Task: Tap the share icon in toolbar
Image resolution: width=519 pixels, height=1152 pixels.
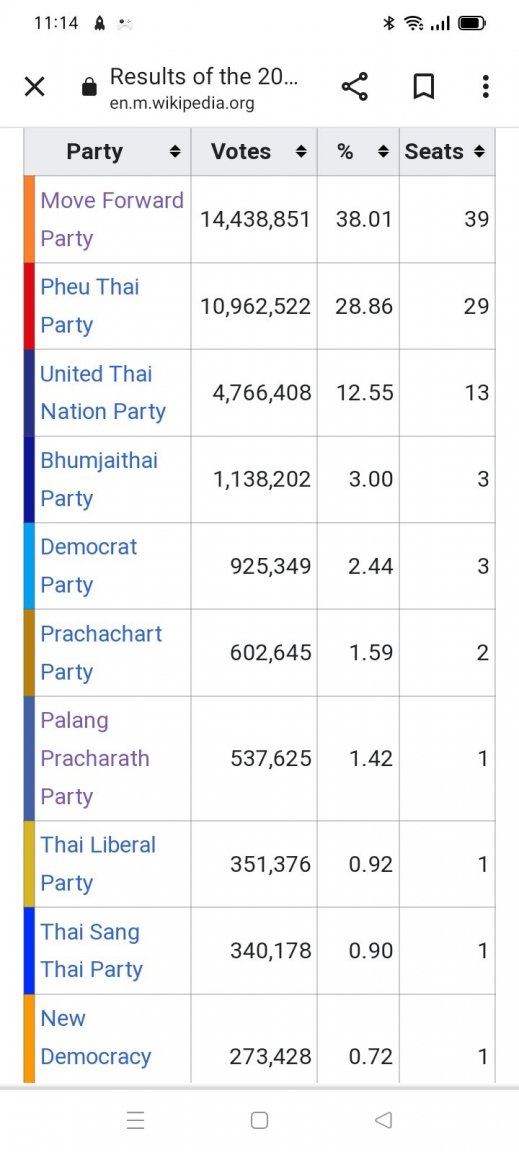Action: [354, 87]
